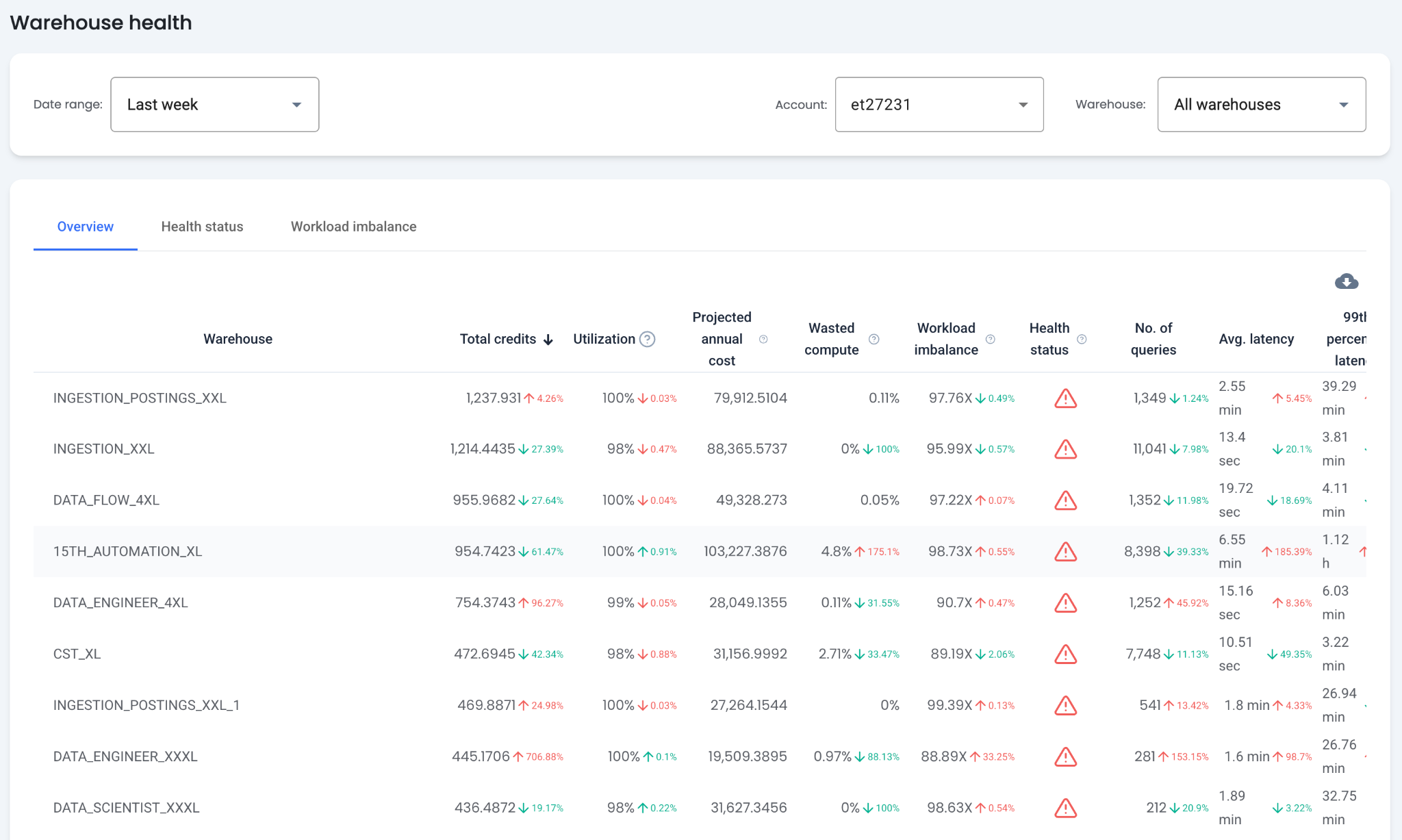The width and height of the screenshot is (1402, 840).
Task: Expand the Account et27231 dropdown
Action: click(939, 104)
